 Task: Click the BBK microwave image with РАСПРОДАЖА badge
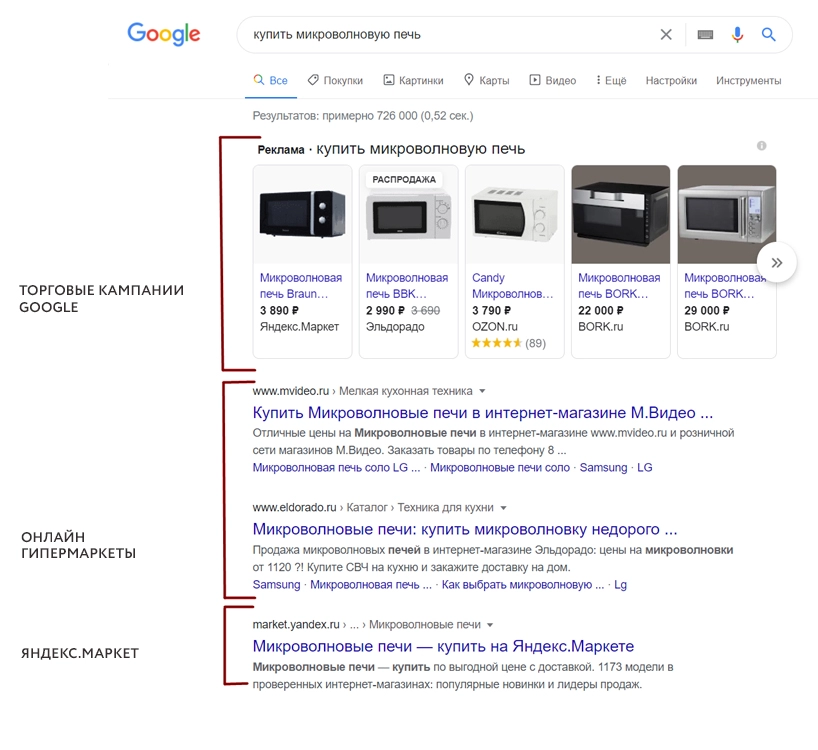pyautogui.click(x=408, y=214)
